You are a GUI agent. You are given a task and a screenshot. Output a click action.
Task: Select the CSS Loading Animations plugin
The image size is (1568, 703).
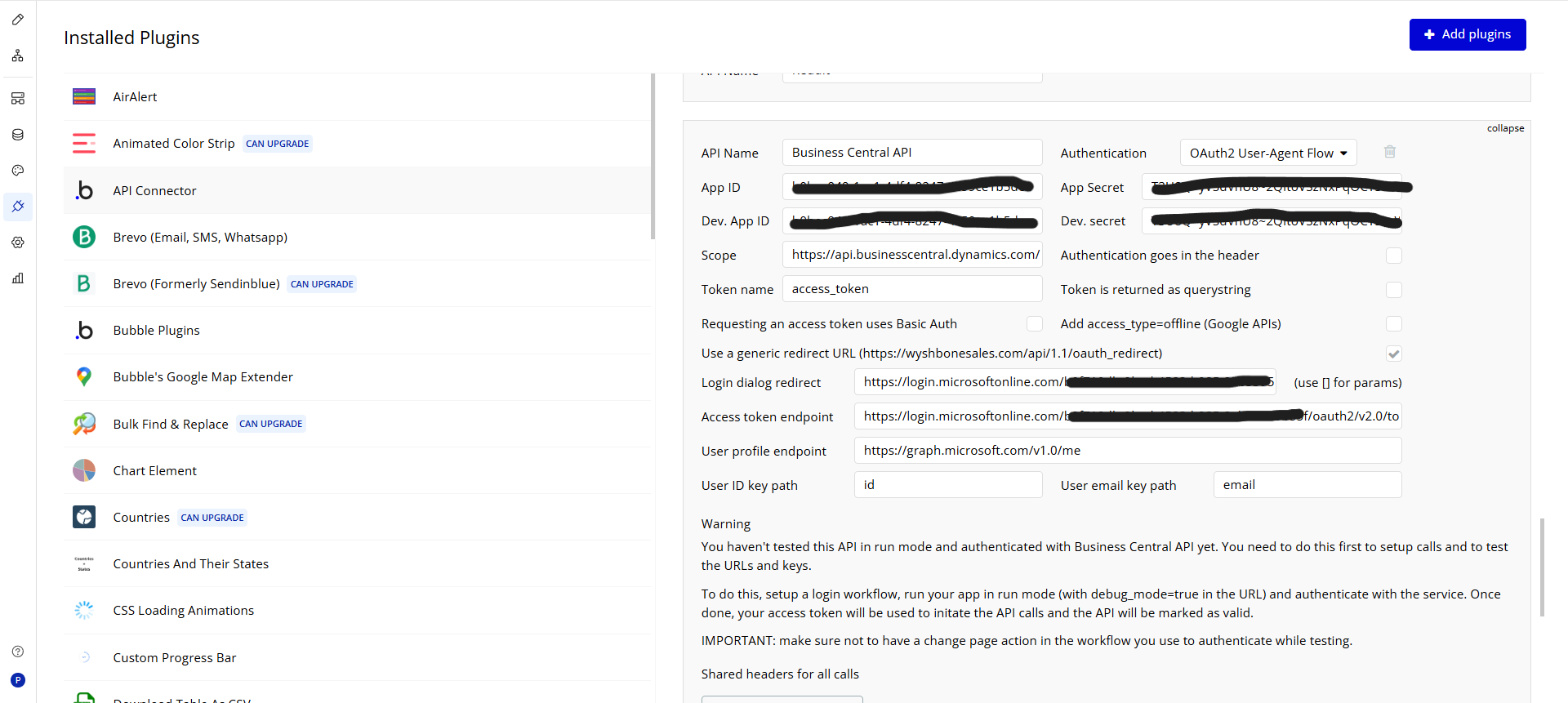(x=358, y=610)
